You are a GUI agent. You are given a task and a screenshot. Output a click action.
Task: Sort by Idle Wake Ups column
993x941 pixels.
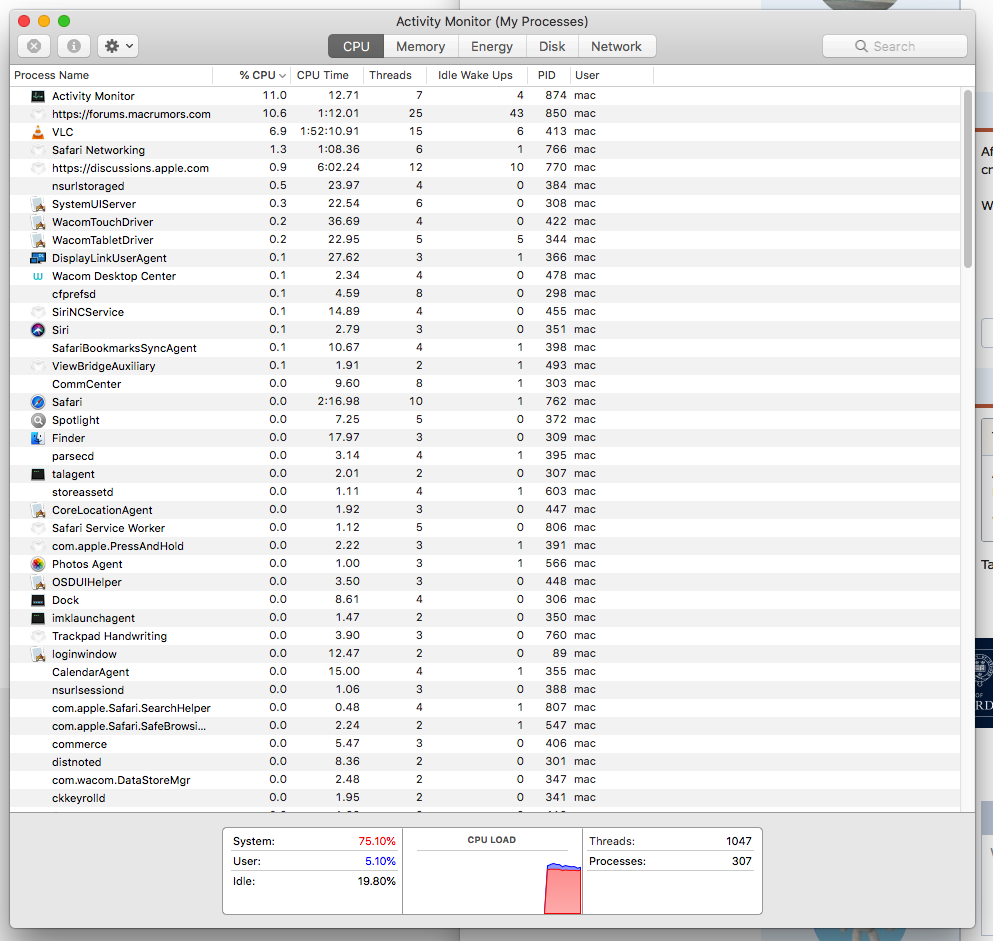(x=478, y=75)
